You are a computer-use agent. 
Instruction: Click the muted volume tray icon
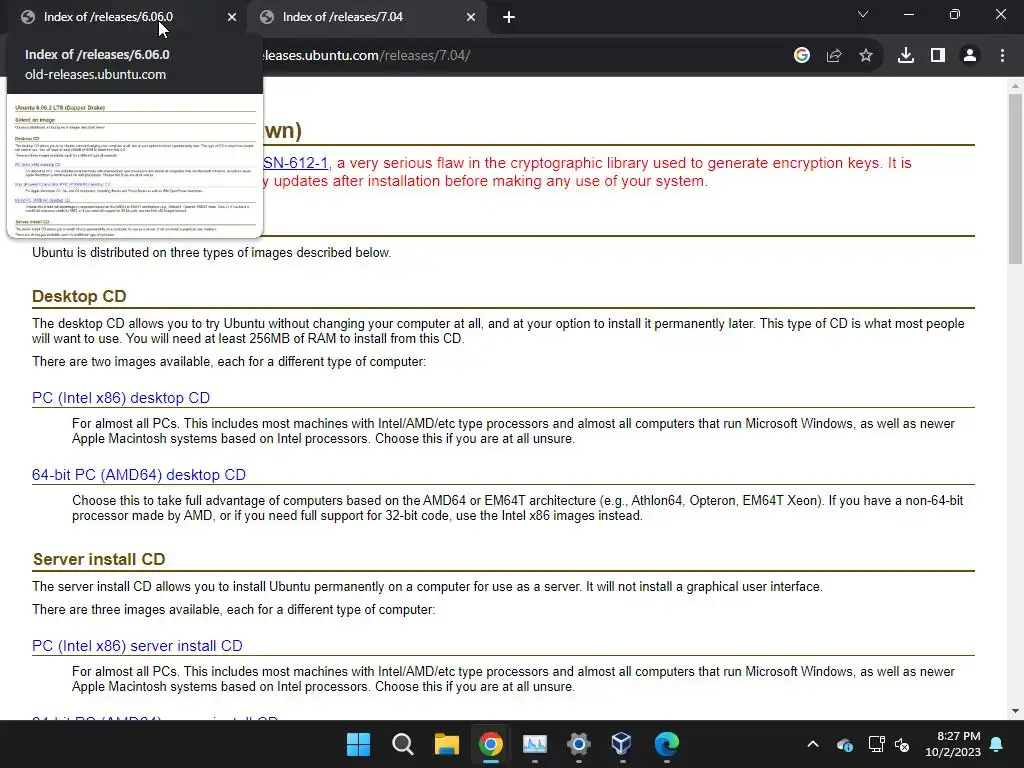902,744
